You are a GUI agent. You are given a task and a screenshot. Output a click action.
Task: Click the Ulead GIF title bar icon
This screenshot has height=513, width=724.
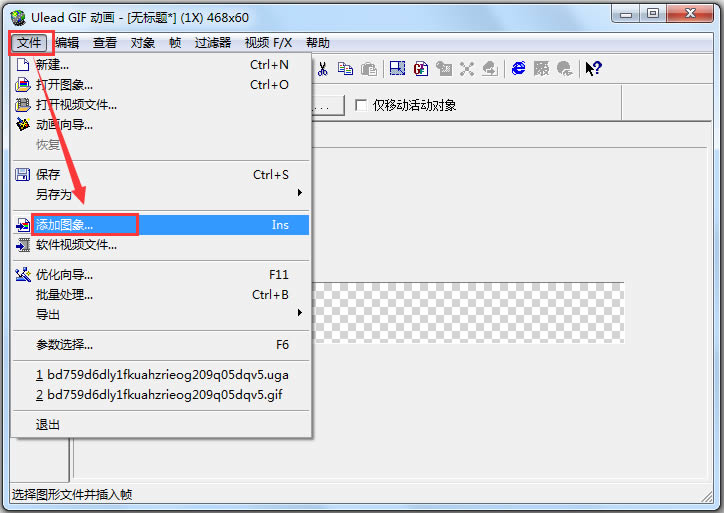click(18, 18)
